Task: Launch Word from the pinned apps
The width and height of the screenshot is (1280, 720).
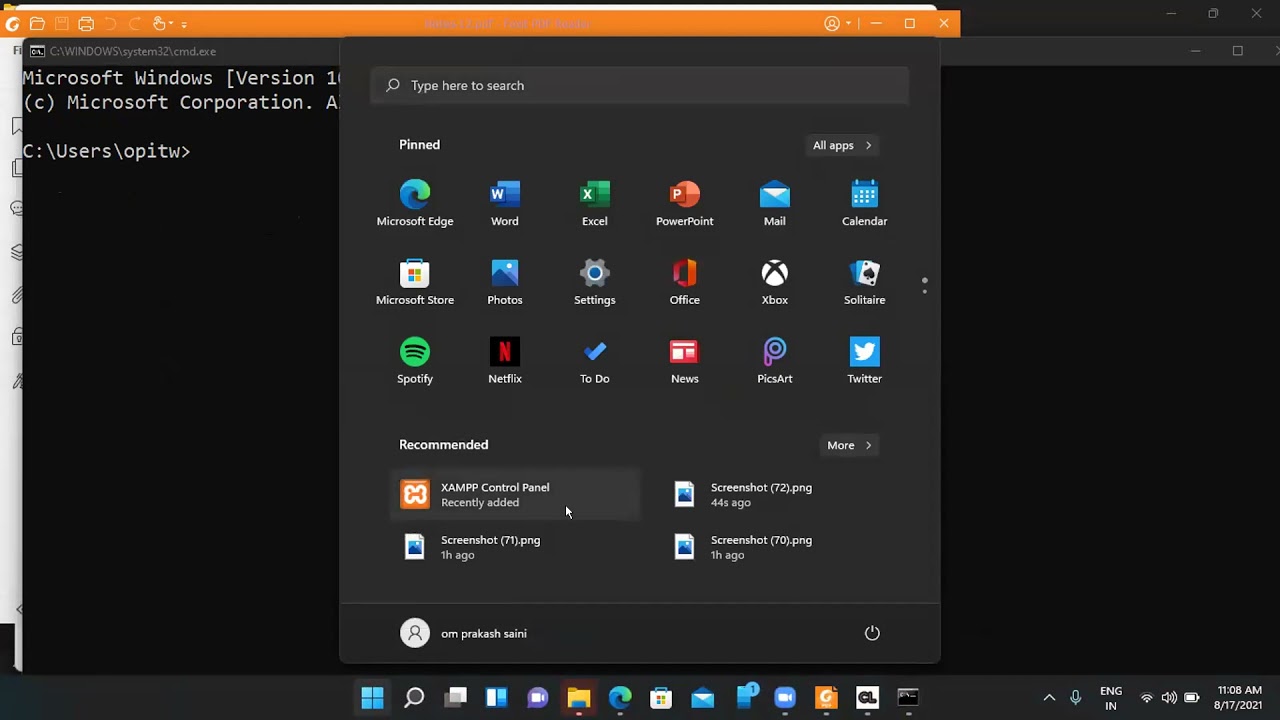Action: [505, 203]
